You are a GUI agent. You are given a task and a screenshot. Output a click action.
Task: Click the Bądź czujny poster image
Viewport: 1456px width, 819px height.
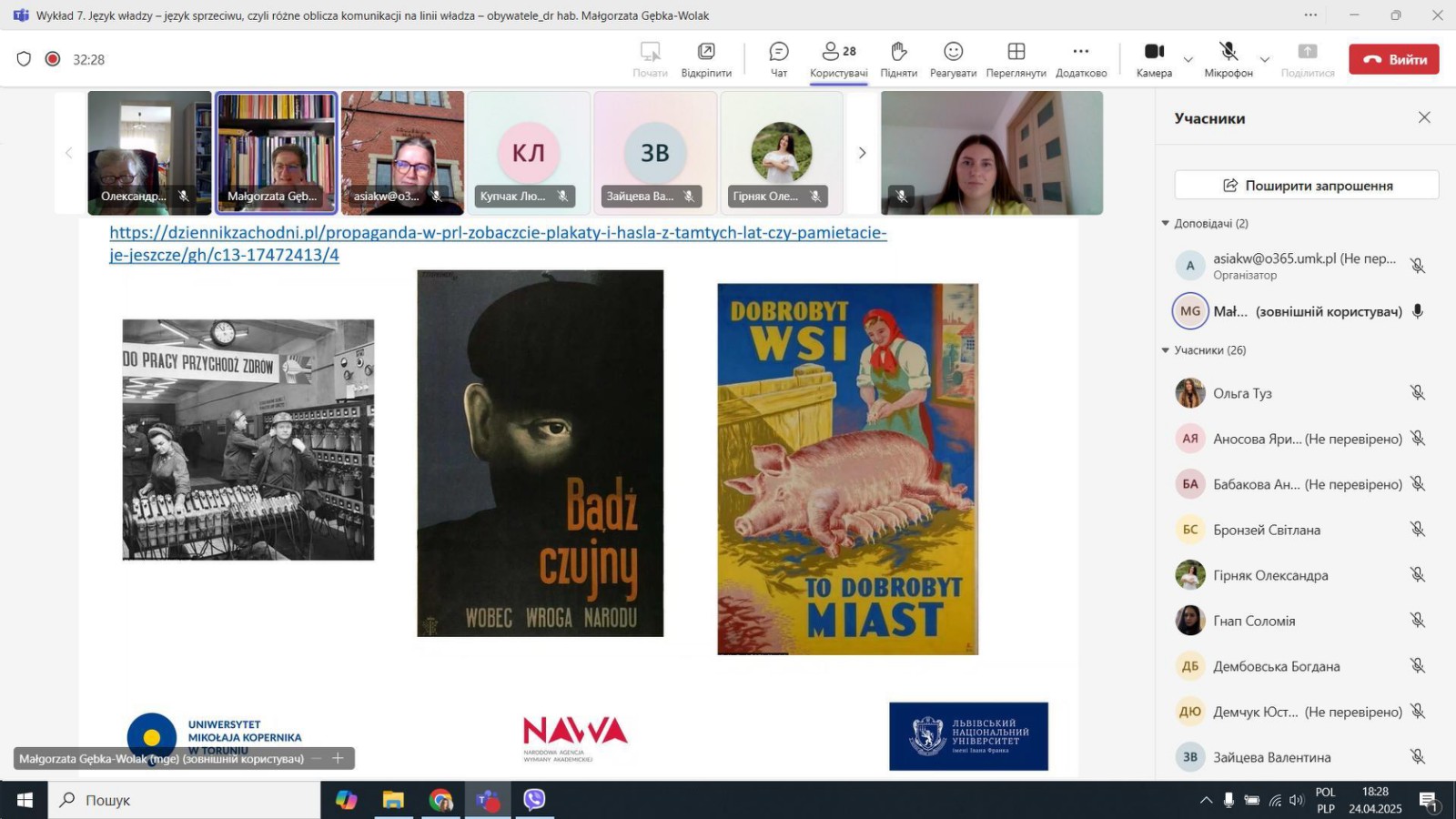coord(540,453)
